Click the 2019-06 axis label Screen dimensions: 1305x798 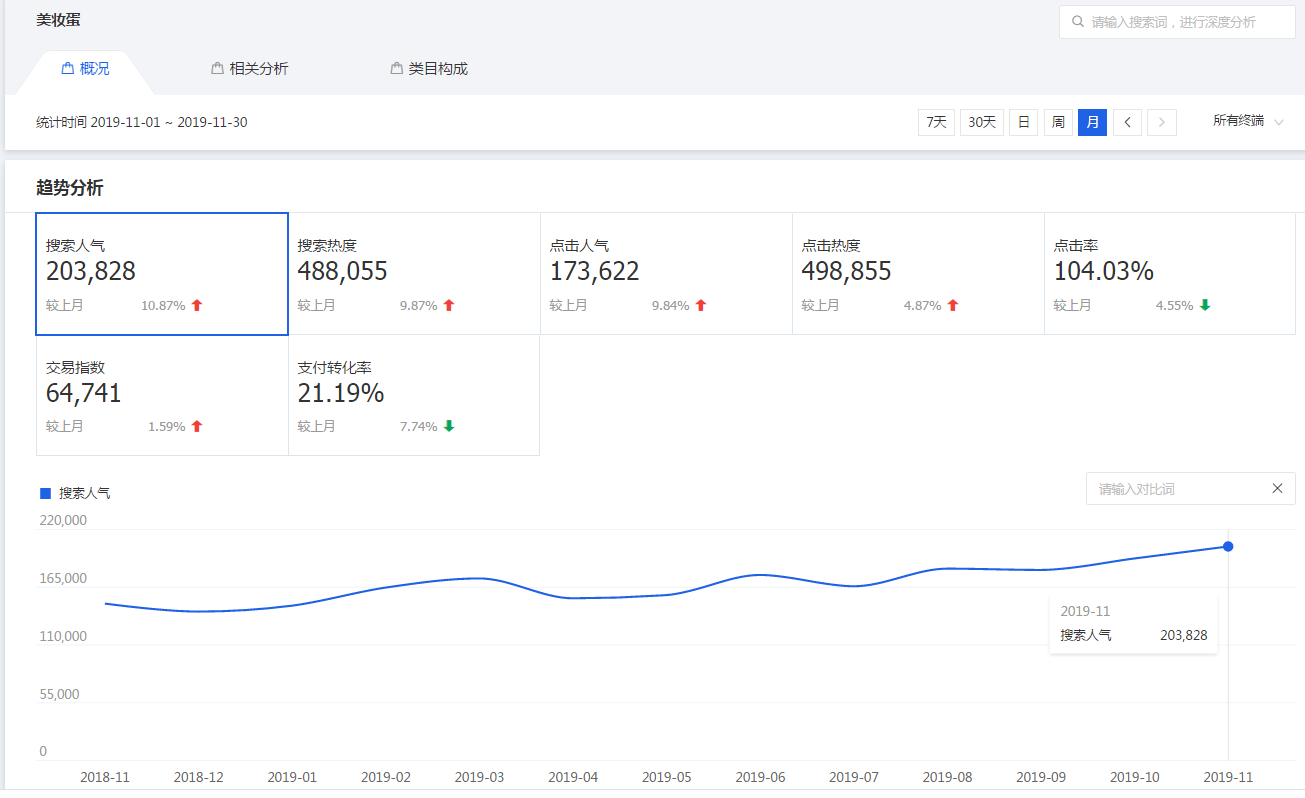[760, 776]
